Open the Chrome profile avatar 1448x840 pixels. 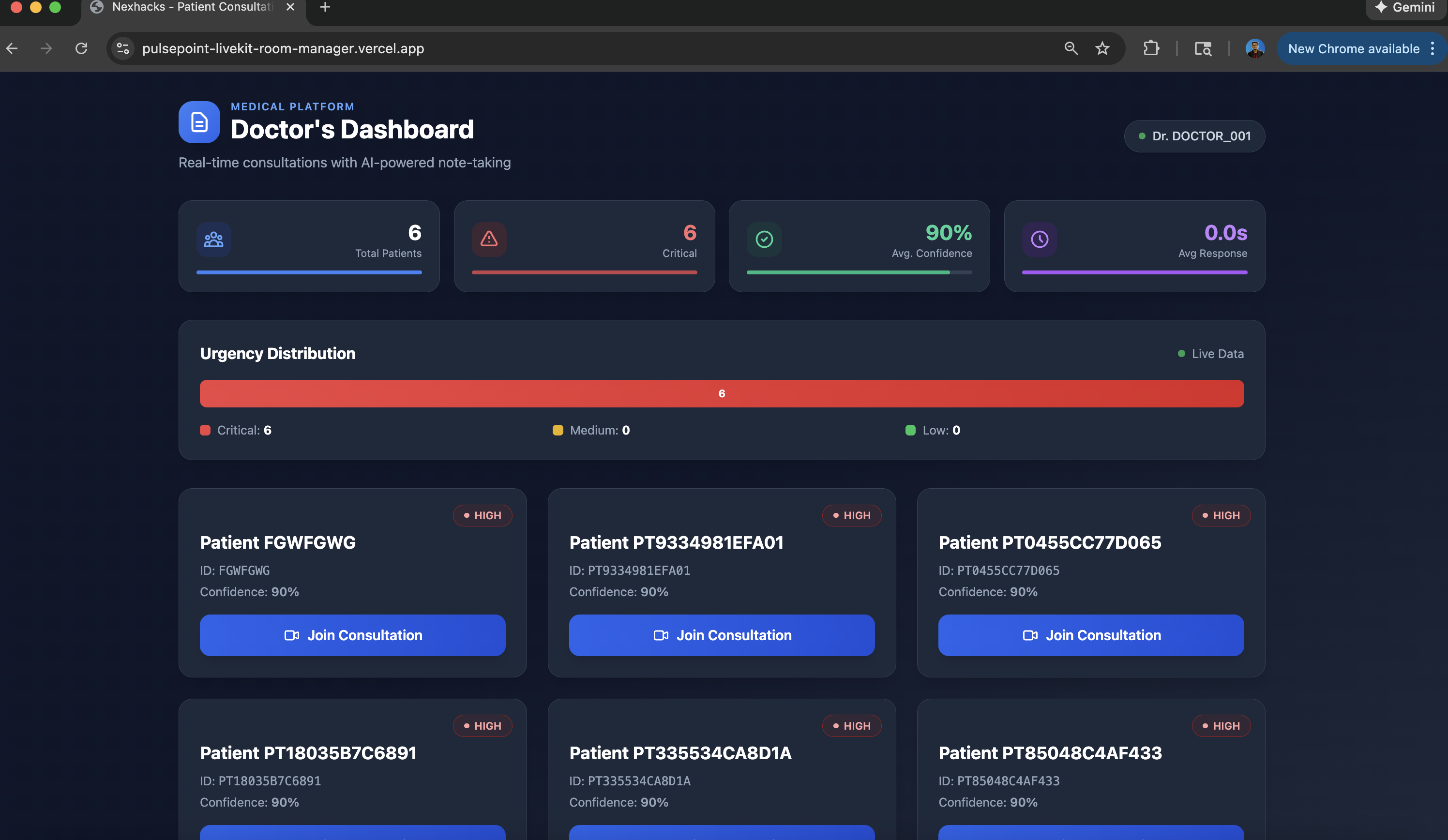click(x=1254, y=48)
